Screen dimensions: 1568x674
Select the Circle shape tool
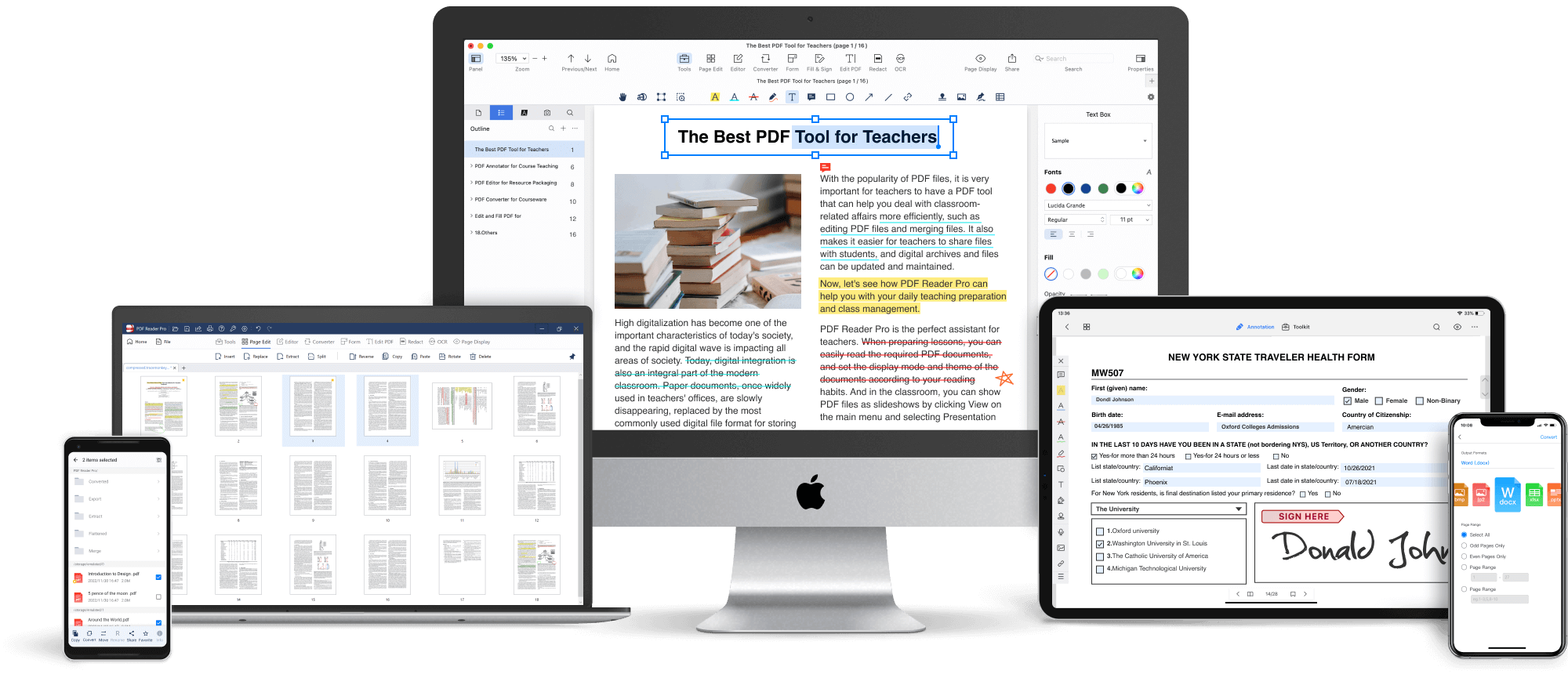click(x=850, y=97)
